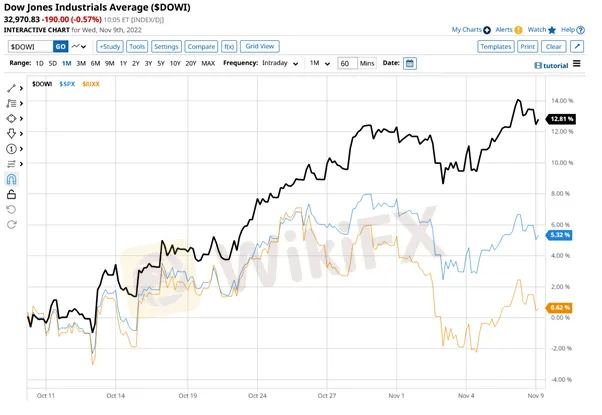Click the +Study button
The width and height of the screenshot is (602, 415).
click(108, 46)
